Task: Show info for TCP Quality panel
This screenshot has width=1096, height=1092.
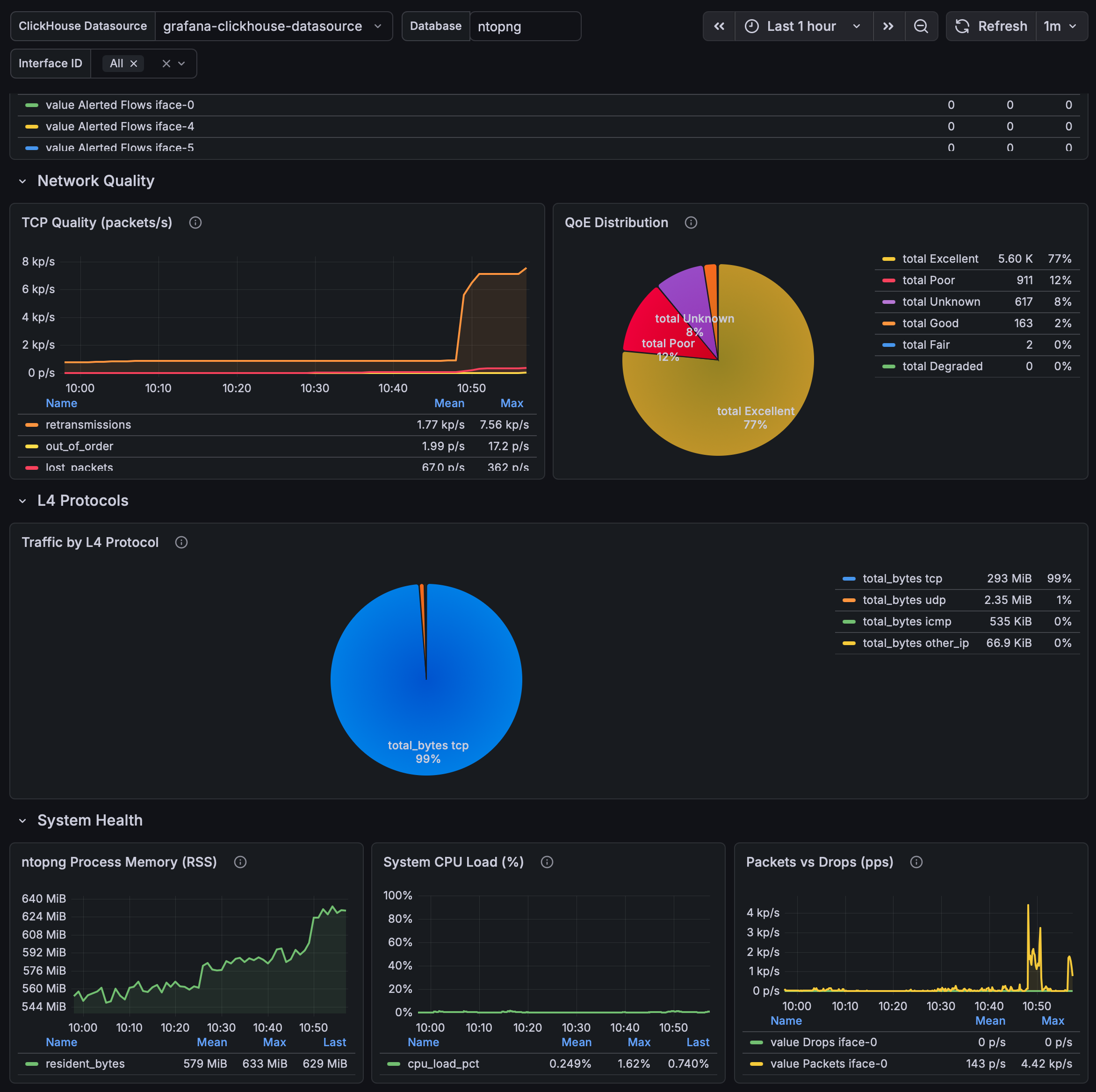Action: pyautogui.click(x=195, y=223)
